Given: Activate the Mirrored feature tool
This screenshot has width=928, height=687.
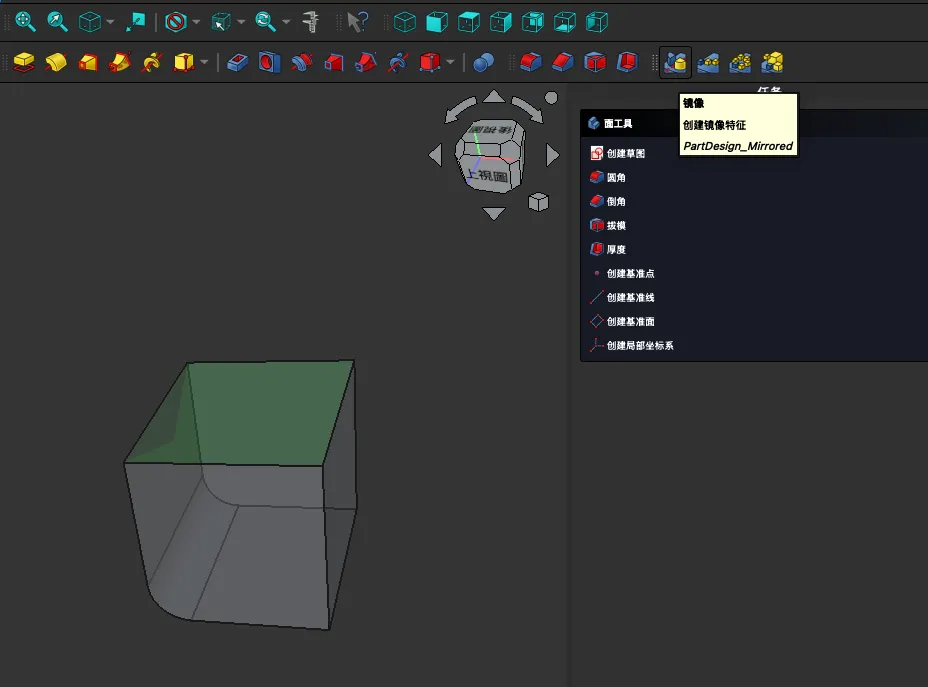Looking at the screenshot, I should [x=677, y=63].
